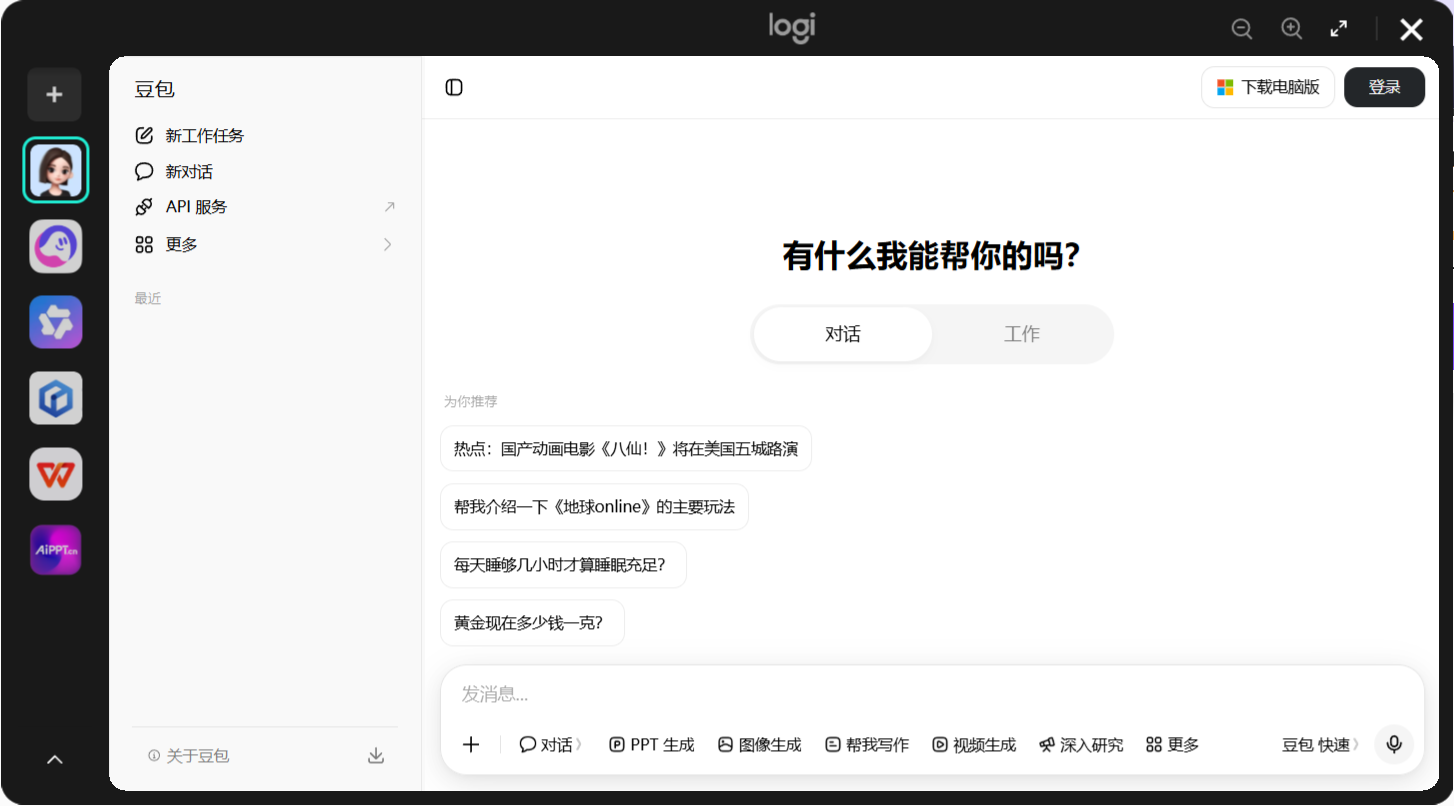This screenshot has height=806, width=1454.
Task: Zoom out using the magnifier minus icon
Action: [1242, 29]
